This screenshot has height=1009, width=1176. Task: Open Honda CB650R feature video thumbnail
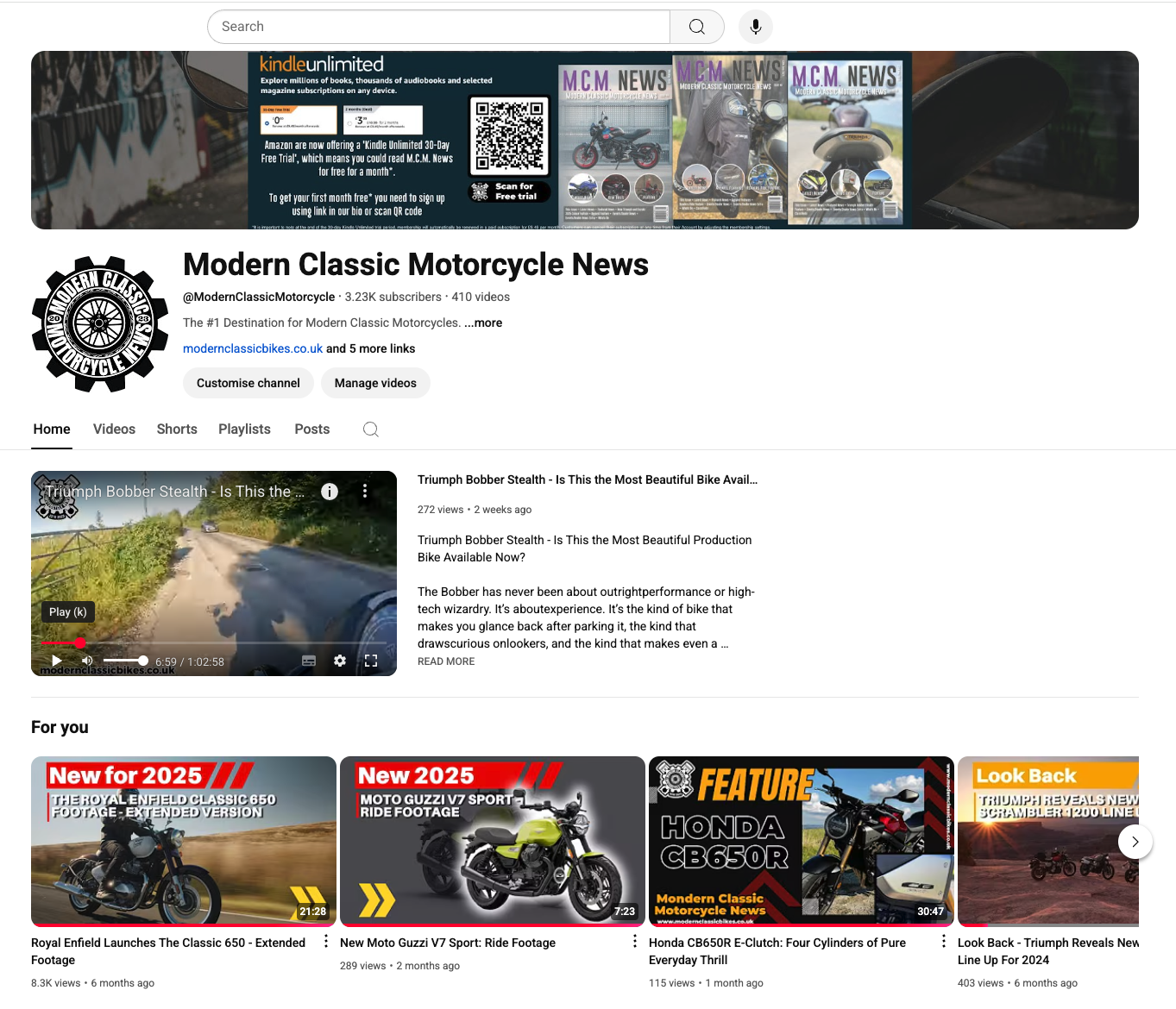(x=801, y=841)
